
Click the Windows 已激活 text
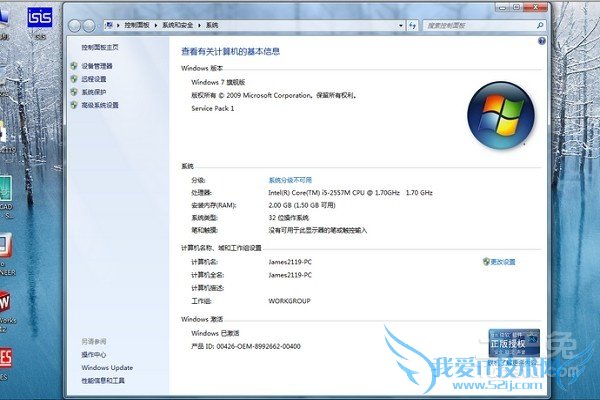coord(215,333)
